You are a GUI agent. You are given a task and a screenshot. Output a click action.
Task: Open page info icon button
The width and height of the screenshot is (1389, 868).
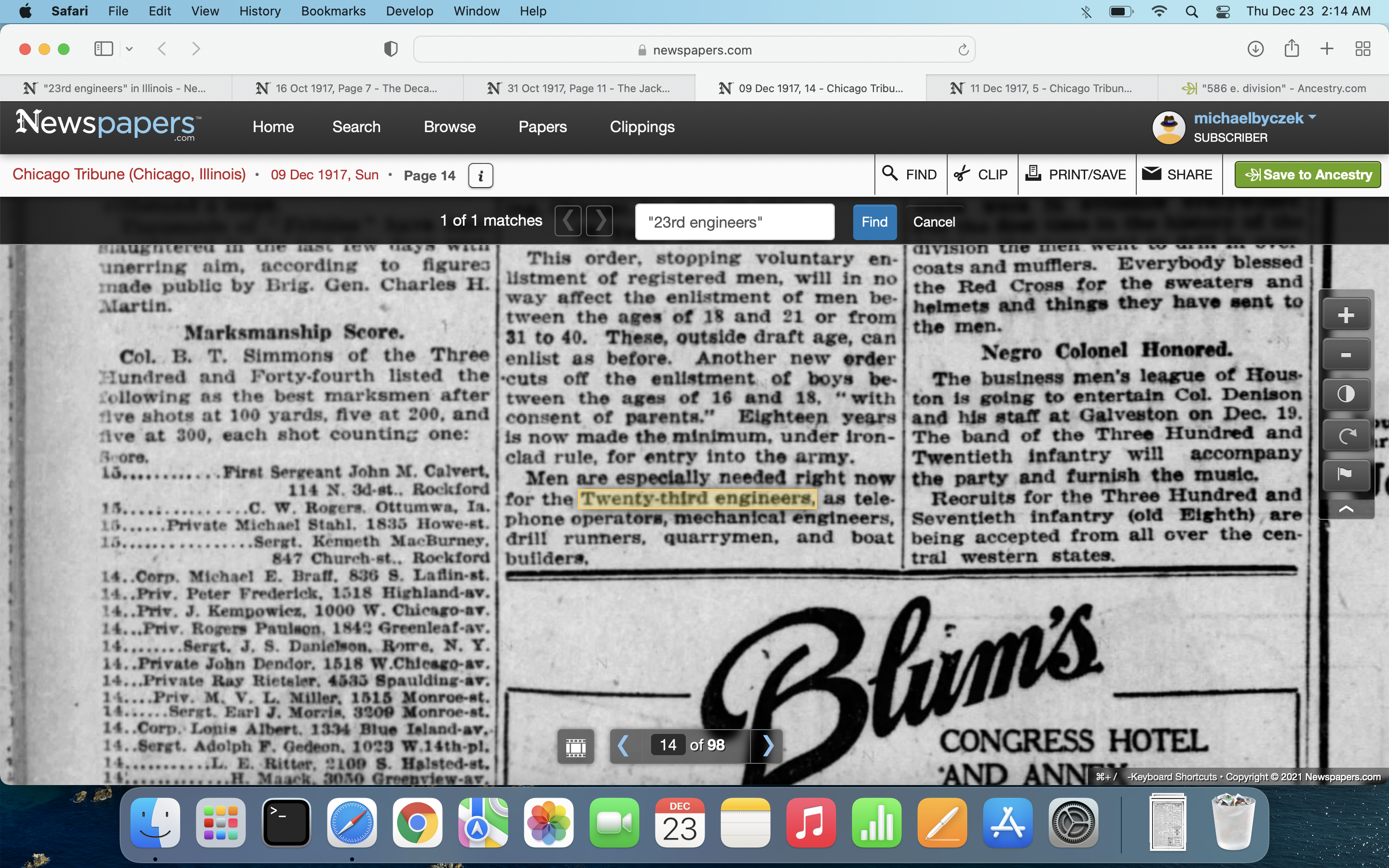[x=480, y=176]
